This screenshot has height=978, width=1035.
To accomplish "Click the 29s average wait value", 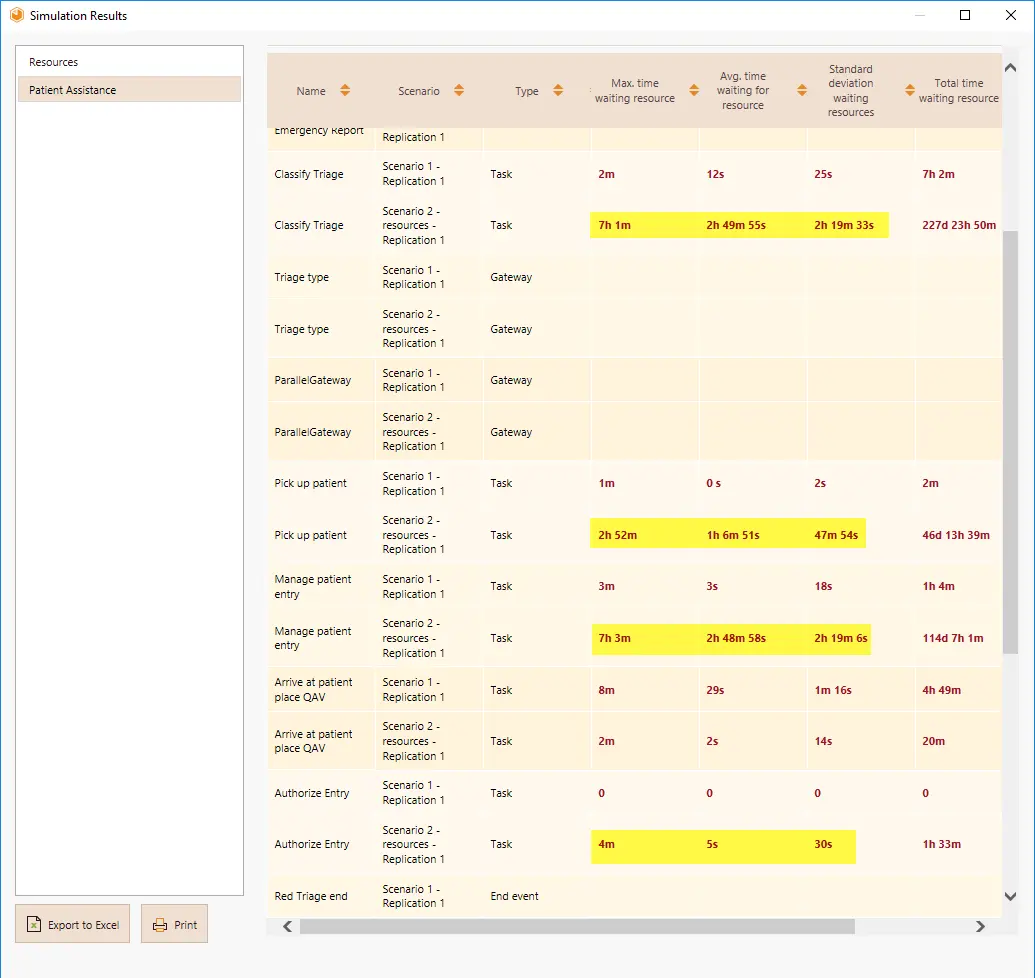I will (716, 690).
